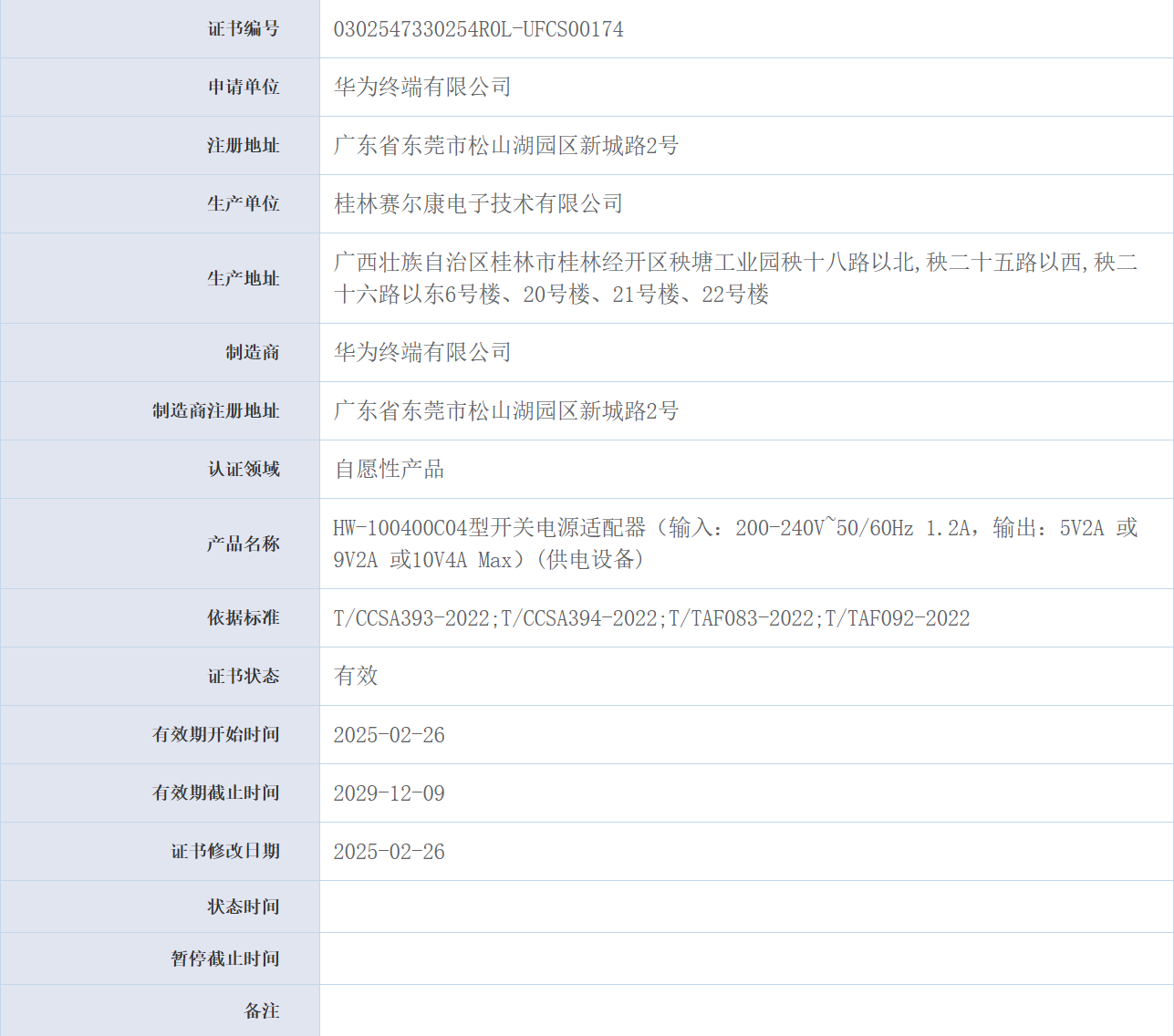Click the production address beginning 广西壮族自治区

(735, 278)
